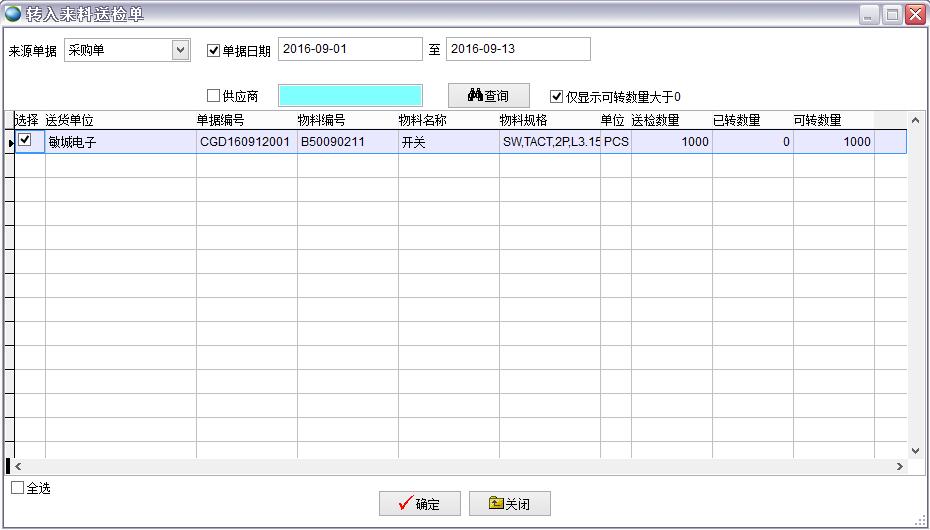Click the 关闭 folder icon button
This screenshot has height=530, width=930.
[509, 504]
